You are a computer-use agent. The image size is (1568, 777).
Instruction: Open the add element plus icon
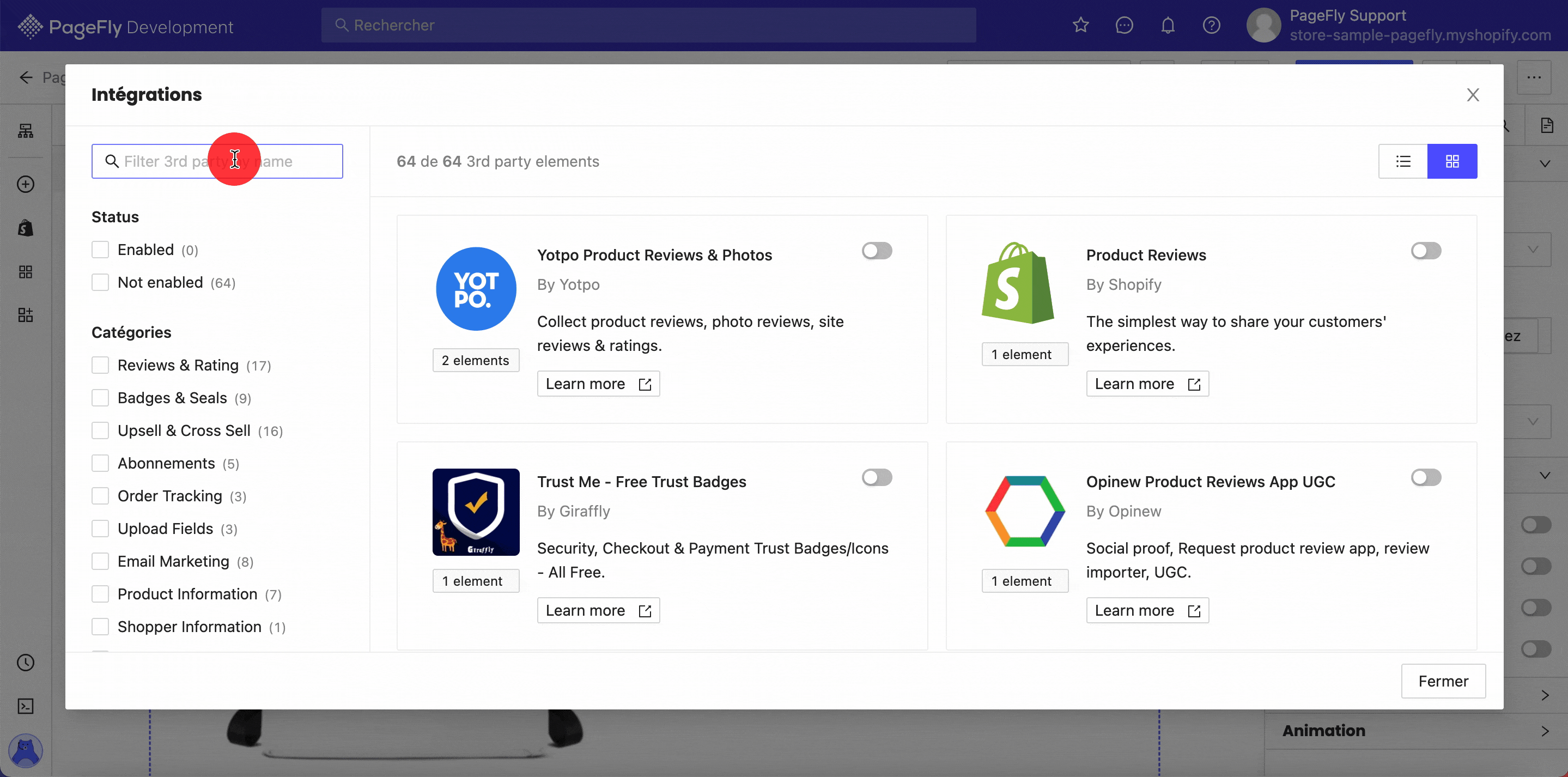[26, 184]
